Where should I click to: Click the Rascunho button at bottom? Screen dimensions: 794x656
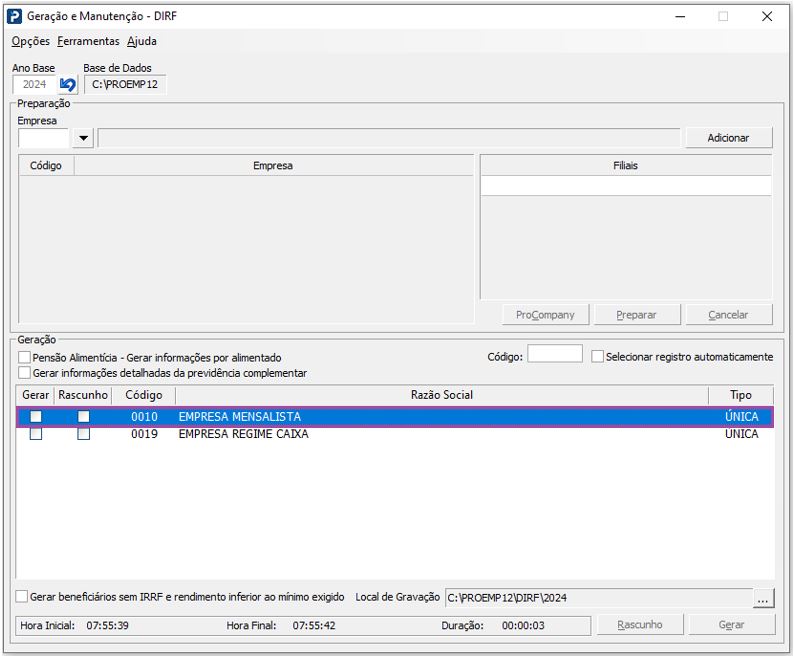(640, 625)
